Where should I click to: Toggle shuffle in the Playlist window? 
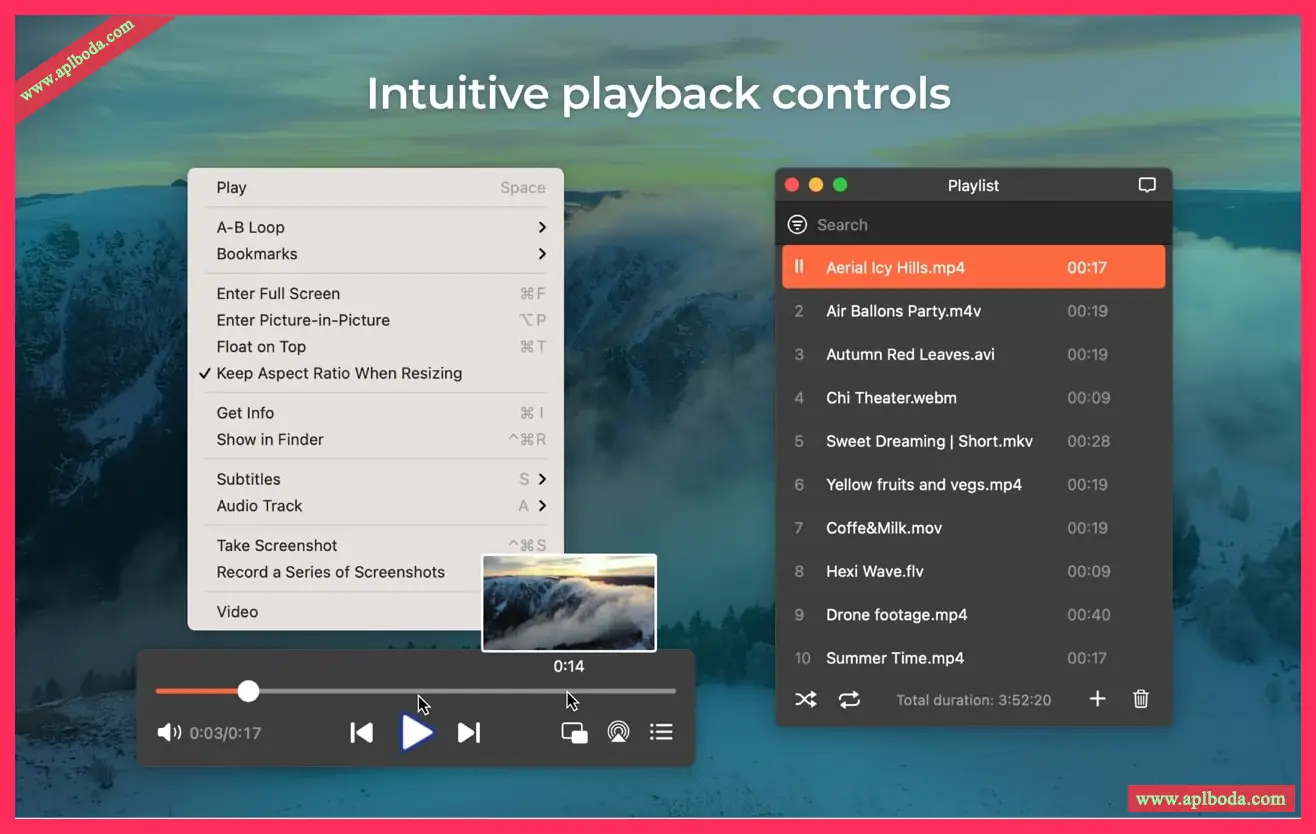click(x=806, y=700)
